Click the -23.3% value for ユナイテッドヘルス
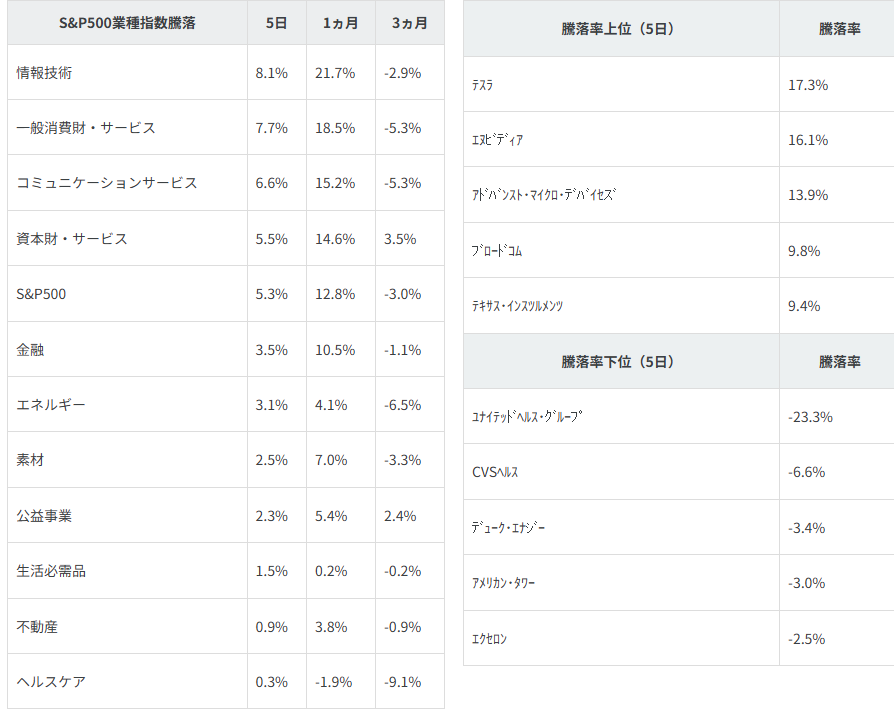The image size is (894, 724). (x=810, y=417)
